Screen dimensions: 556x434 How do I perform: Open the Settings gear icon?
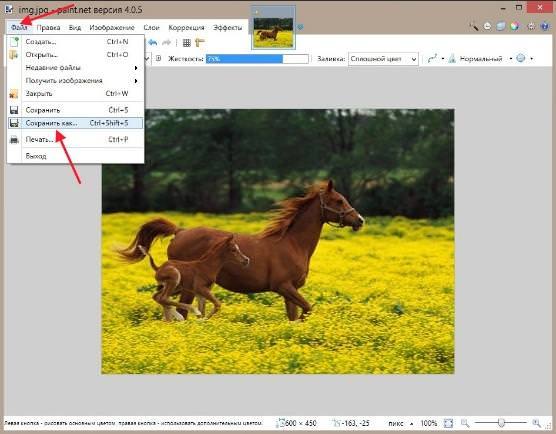(531, 26)
